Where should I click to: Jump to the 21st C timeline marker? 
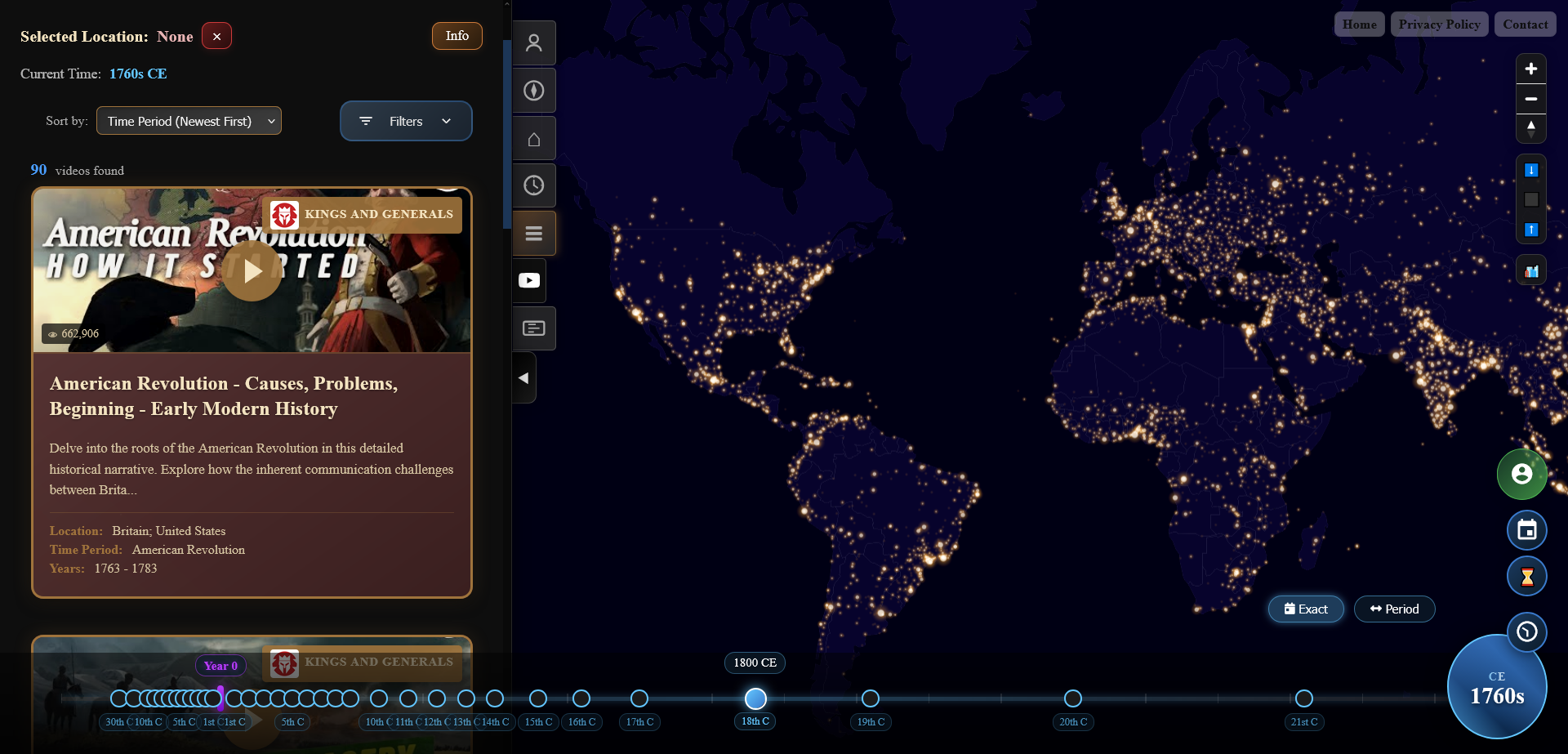click(x=1304, y=698)
